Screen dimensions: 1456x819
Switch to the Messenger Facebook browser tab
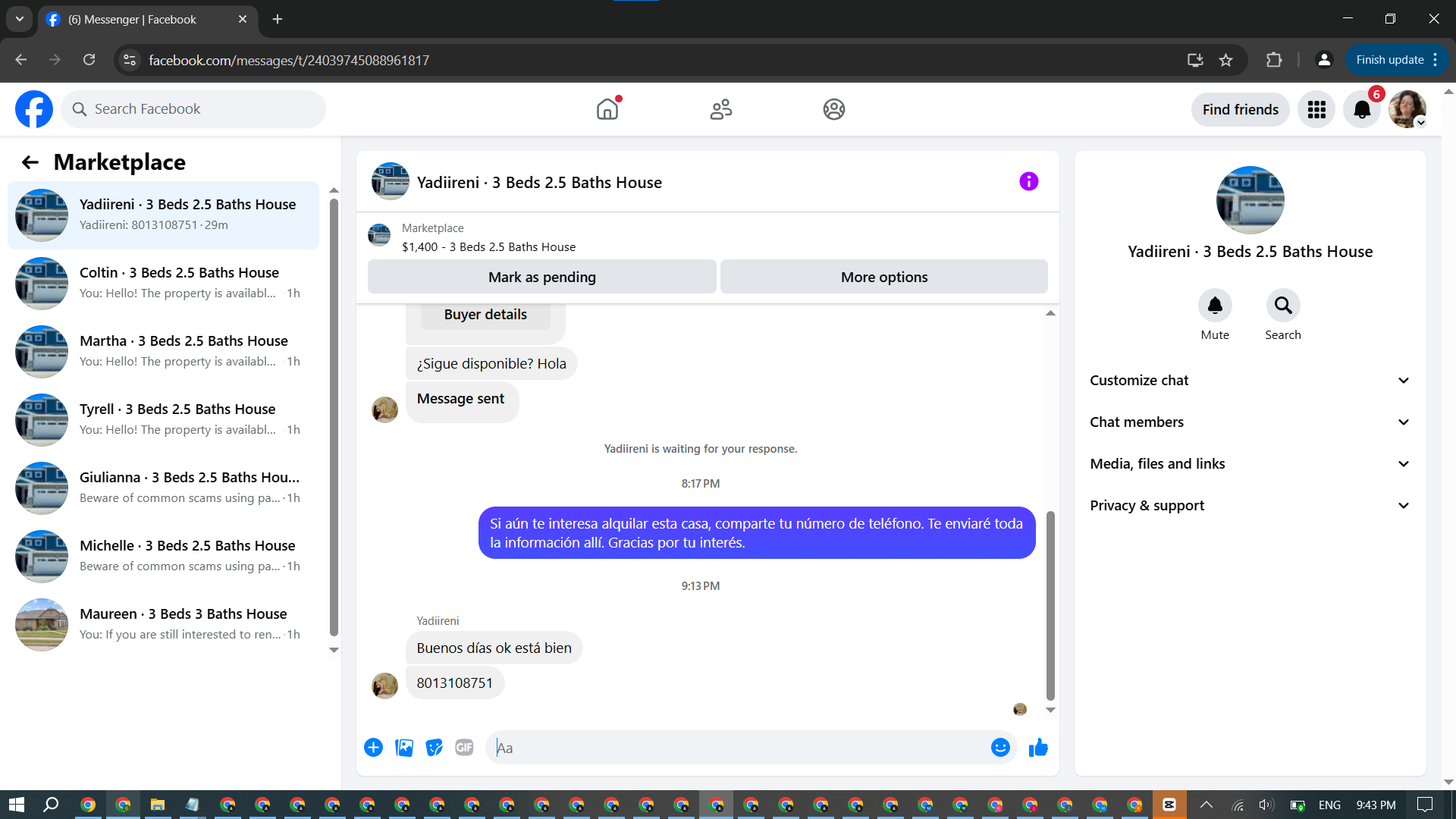point(148,20)
